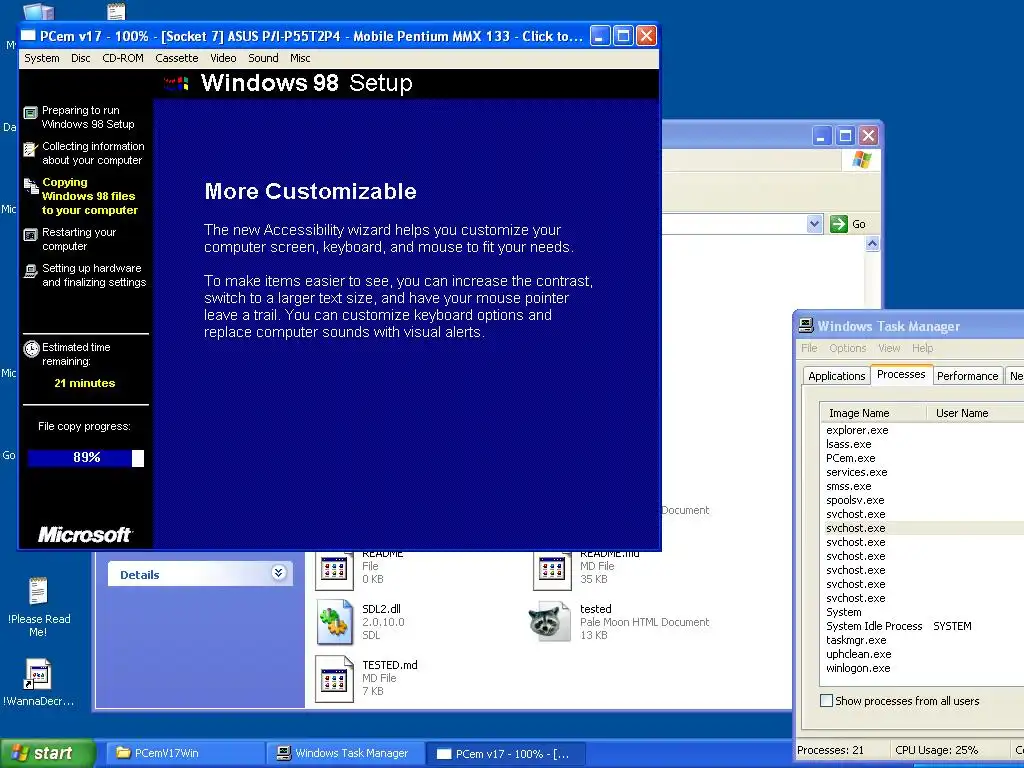1024x768 pixels.
Task: Select winlogon.exe in process list
Action: coord(857,668)
